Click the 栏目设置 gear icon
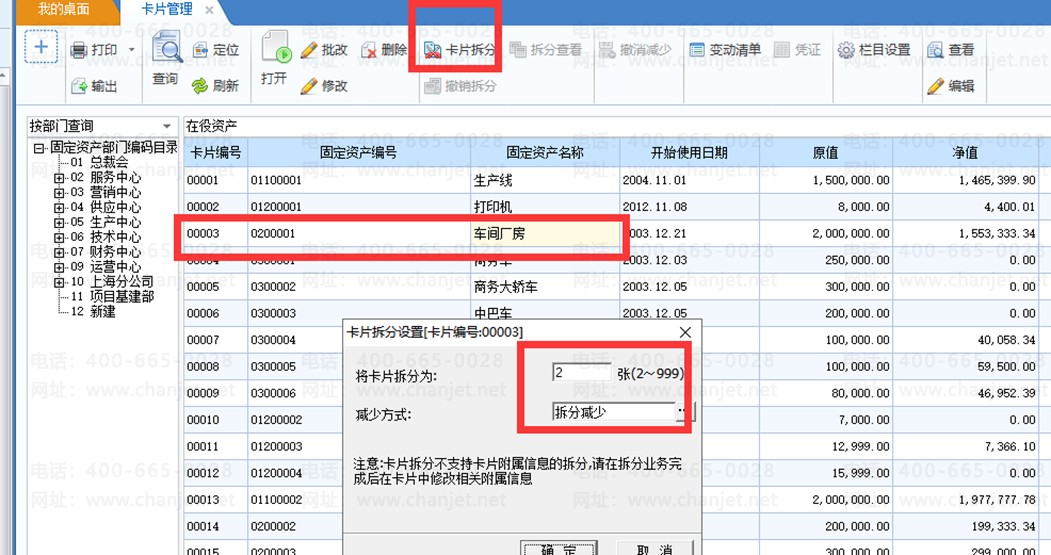 (846, 50)
